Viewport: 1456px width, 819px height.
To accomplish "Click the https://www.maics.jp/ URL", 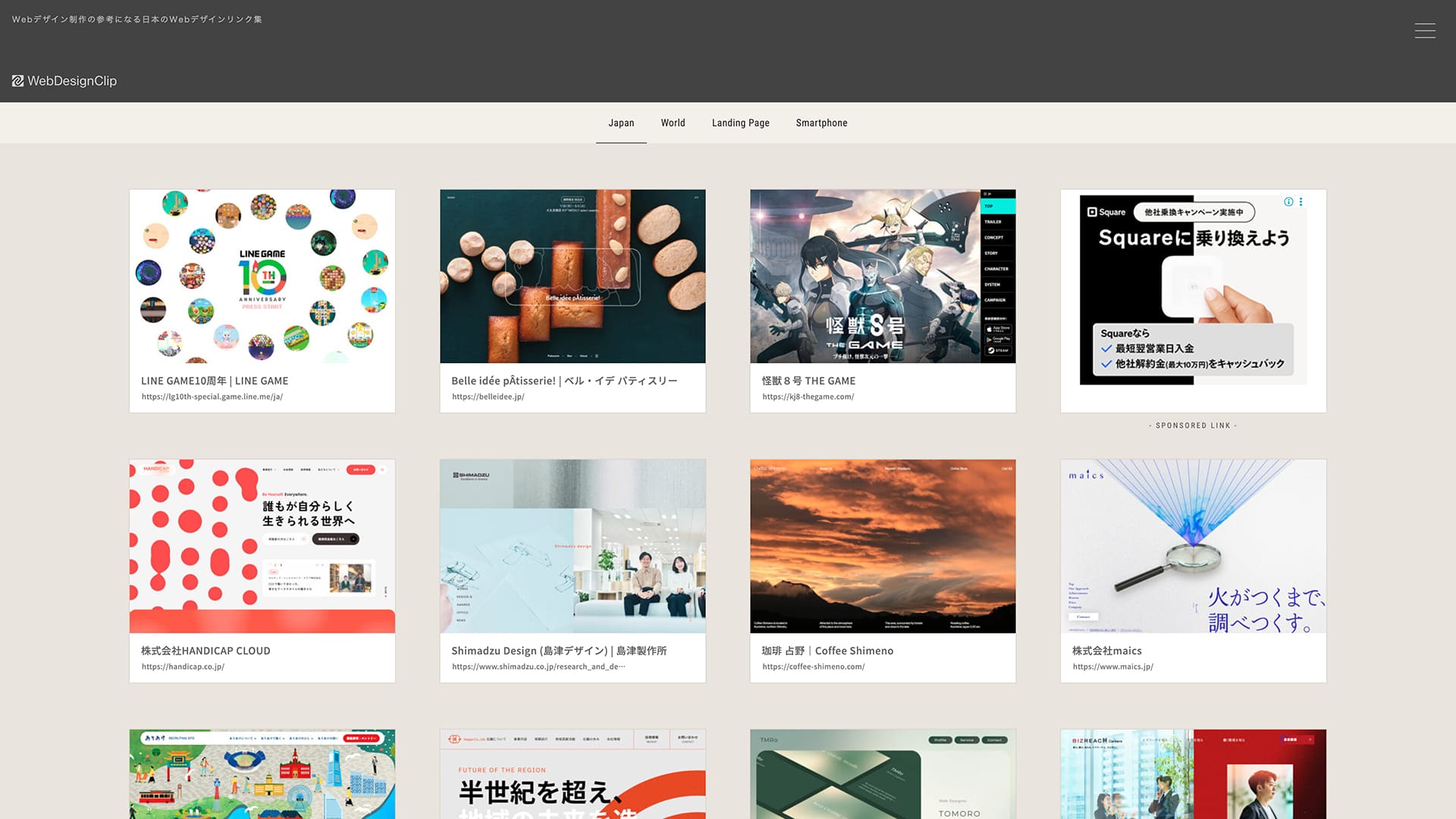I will click(1112, 667).
